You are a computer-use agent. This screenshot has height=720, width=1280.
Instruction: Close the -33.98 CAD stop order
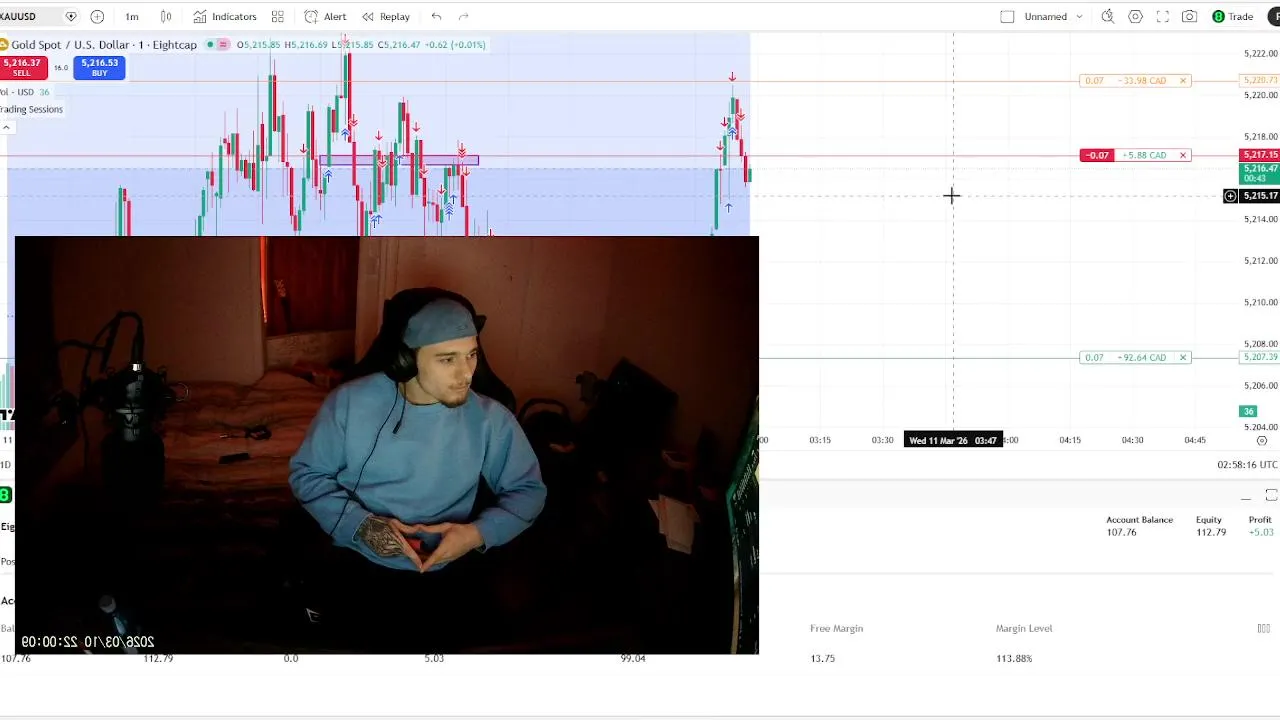click(1183, 80)
